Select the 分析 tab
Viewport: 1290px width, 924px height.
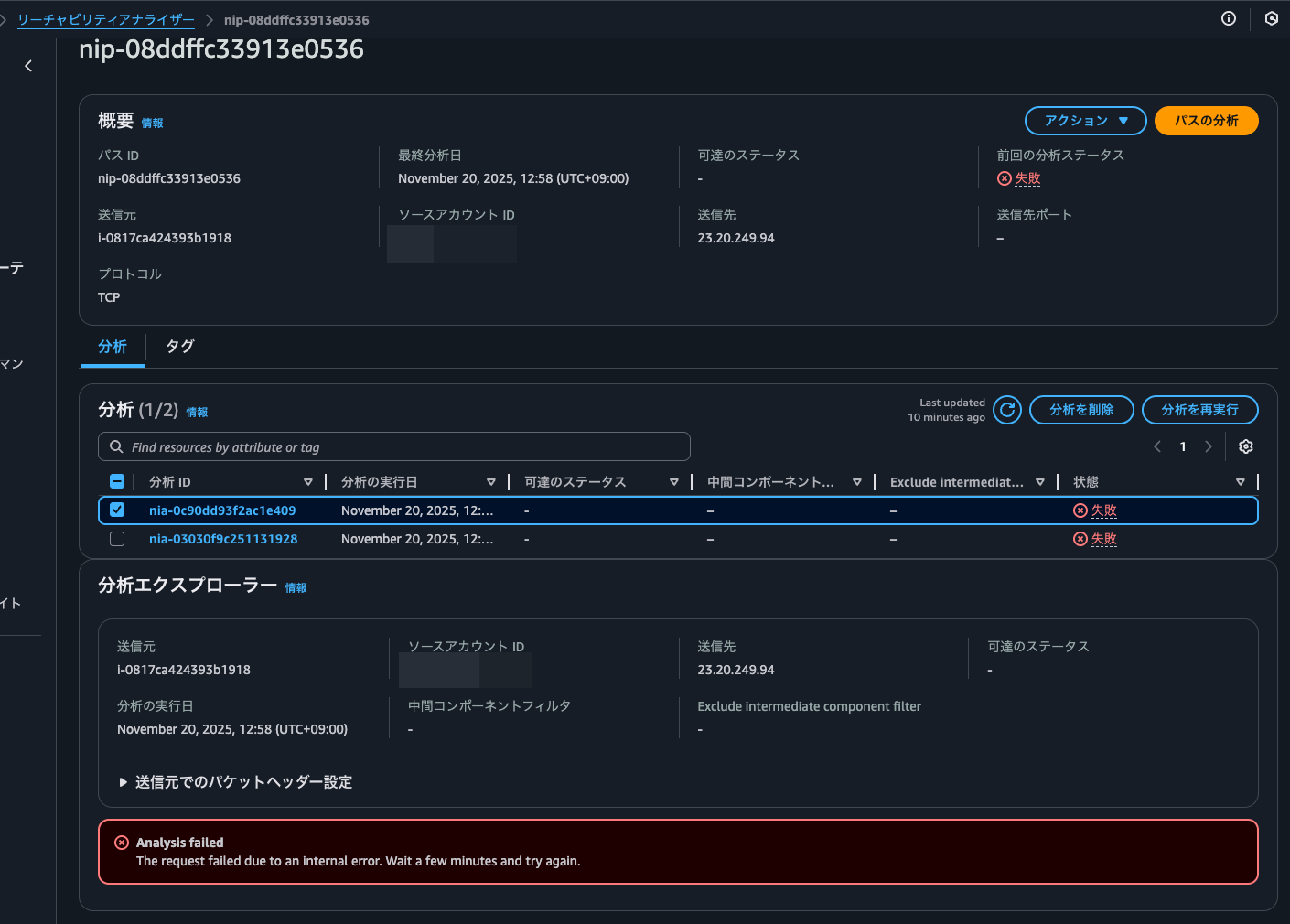(x=113, y=347)
